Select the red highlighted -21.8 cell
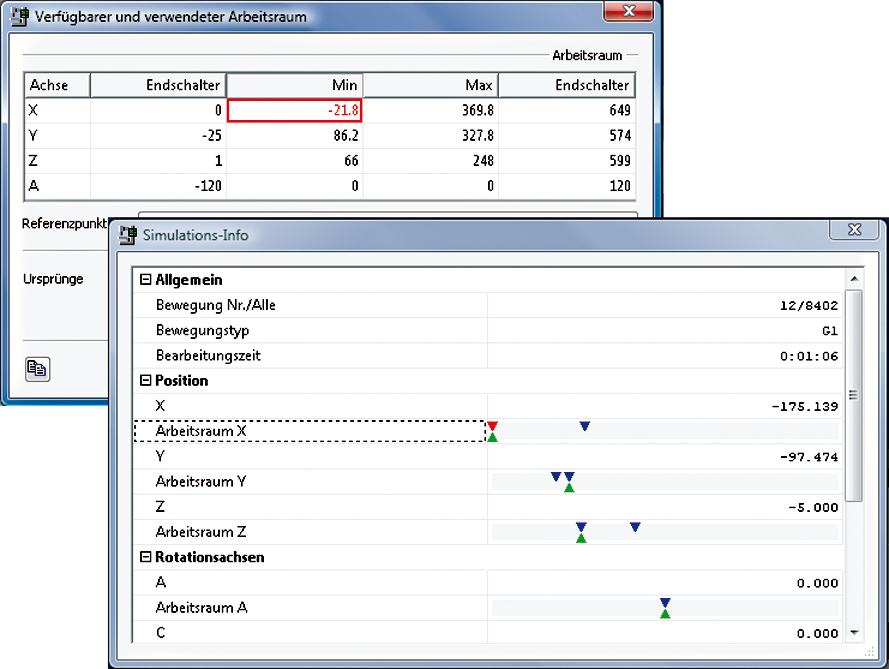This screenshot has width=889, height=669. (294, 111)
